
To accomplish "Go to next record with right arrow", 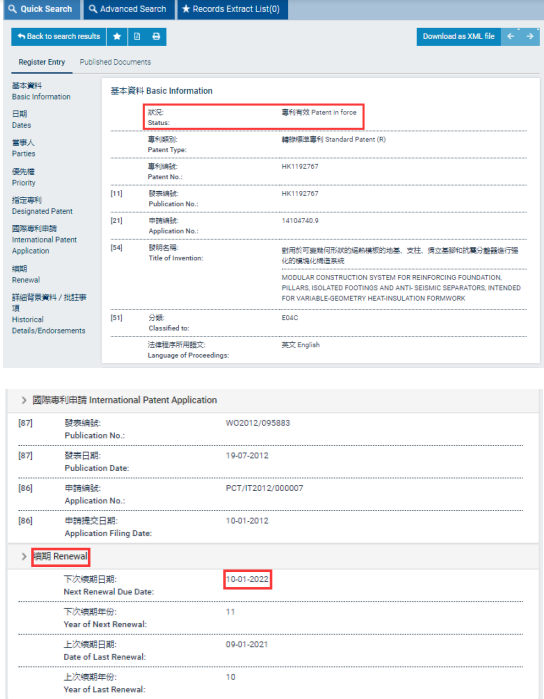I will (x=530, y=37).
